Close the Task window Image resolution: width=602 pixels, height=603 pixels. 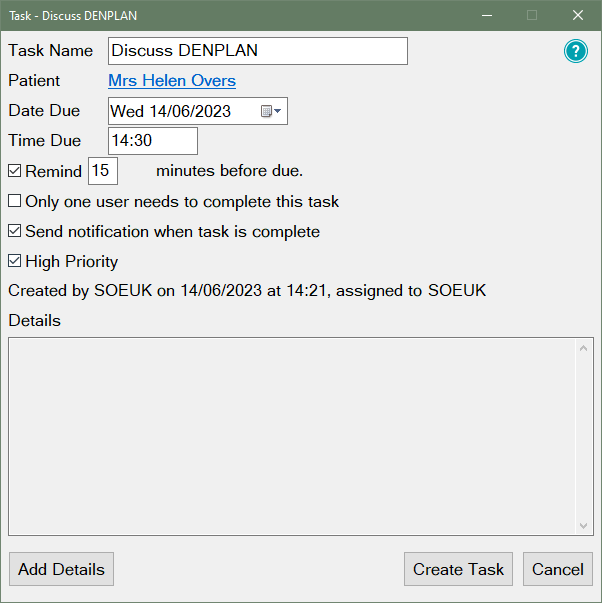pos(577,15)
